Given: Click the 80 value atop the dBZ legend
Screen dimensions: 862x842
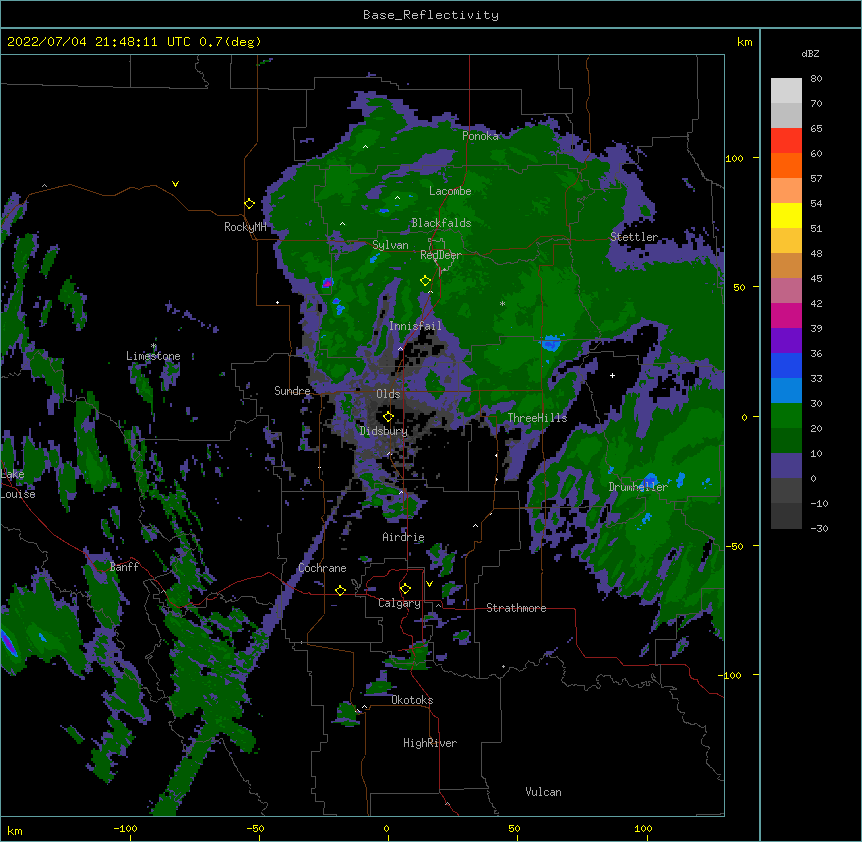Looking at the screenshot, I should pos(816,79).
